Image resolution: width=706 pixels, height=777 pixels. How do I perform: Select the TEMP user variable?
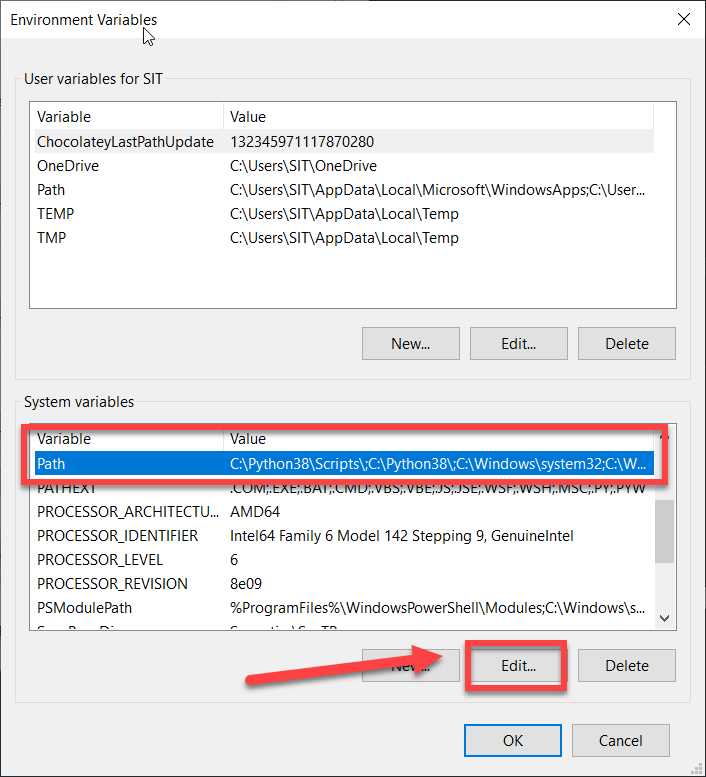click(344, 214)
